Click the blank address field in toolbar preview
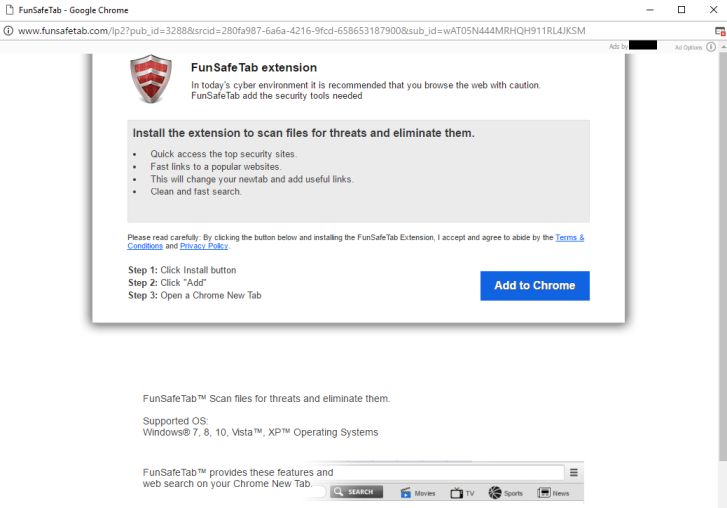Viewport: 727px width, 508px height. click(x=450, y=473)
